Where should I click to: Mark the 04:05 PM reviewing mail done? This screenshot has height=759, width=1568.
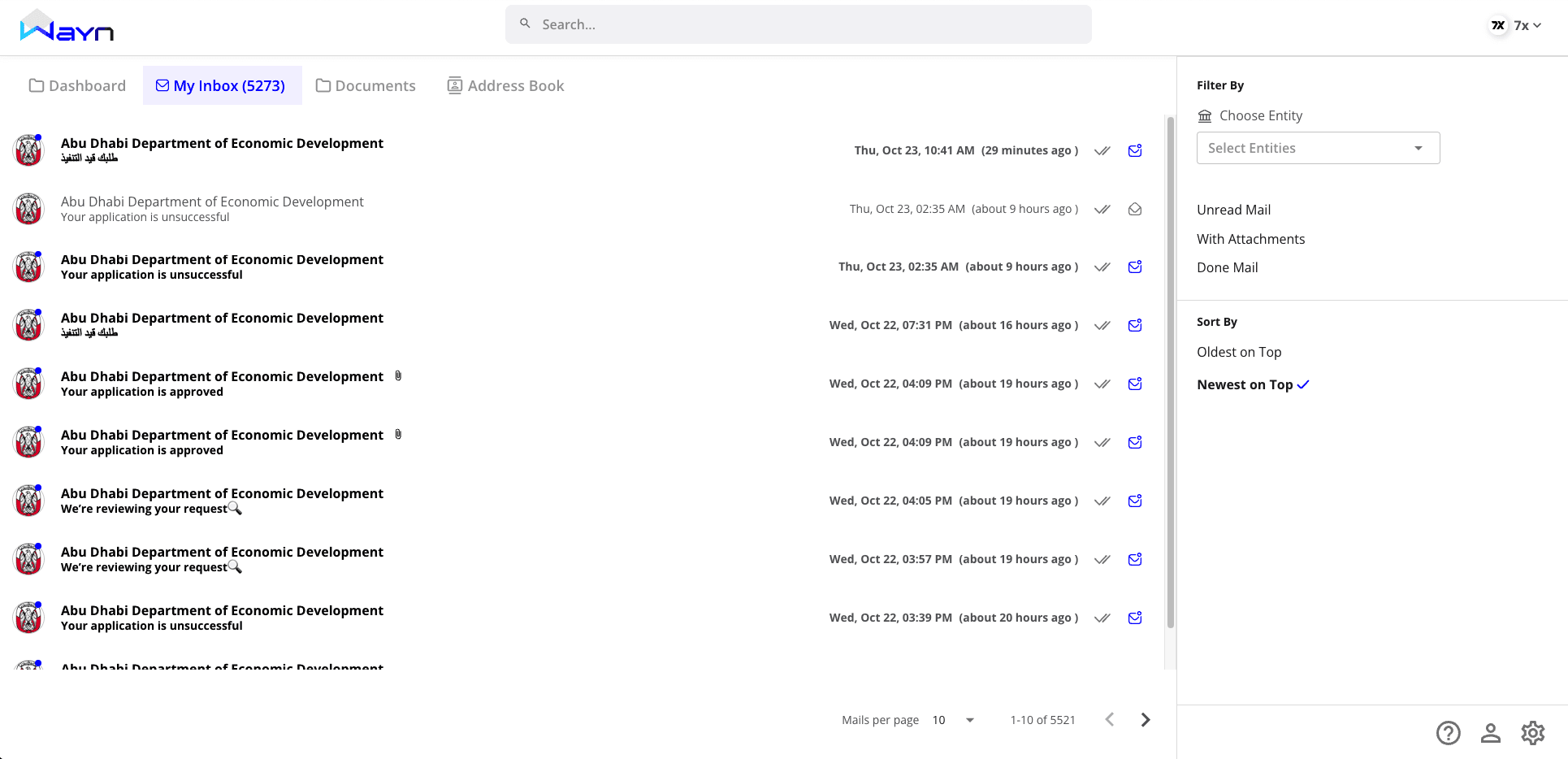[1102, 501]
